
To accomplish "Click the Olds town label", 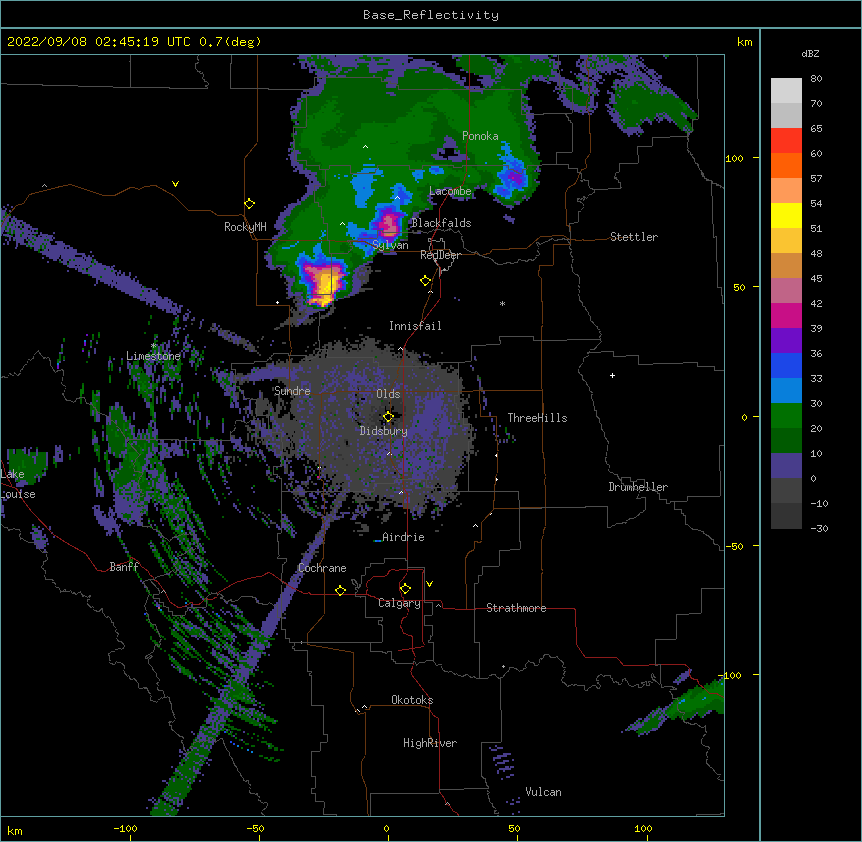I will (x=388, y=394).
